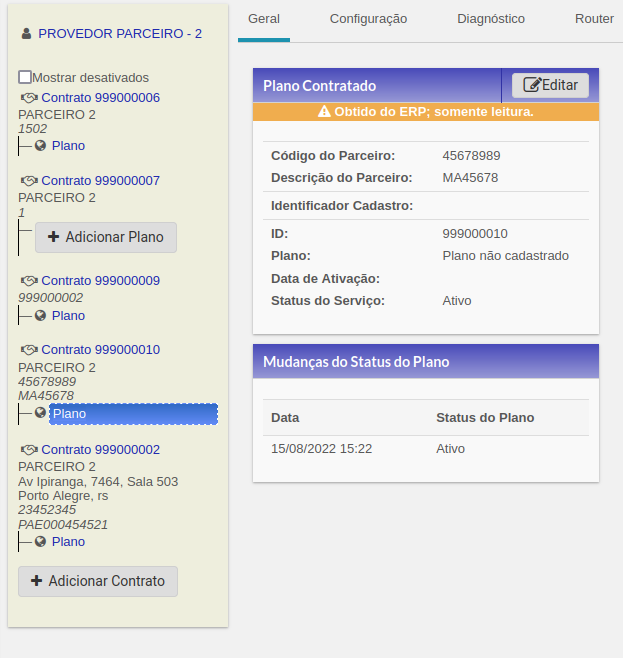
Task: Click the Editar button
Action: pyautogui.click(x=550, y=85)
